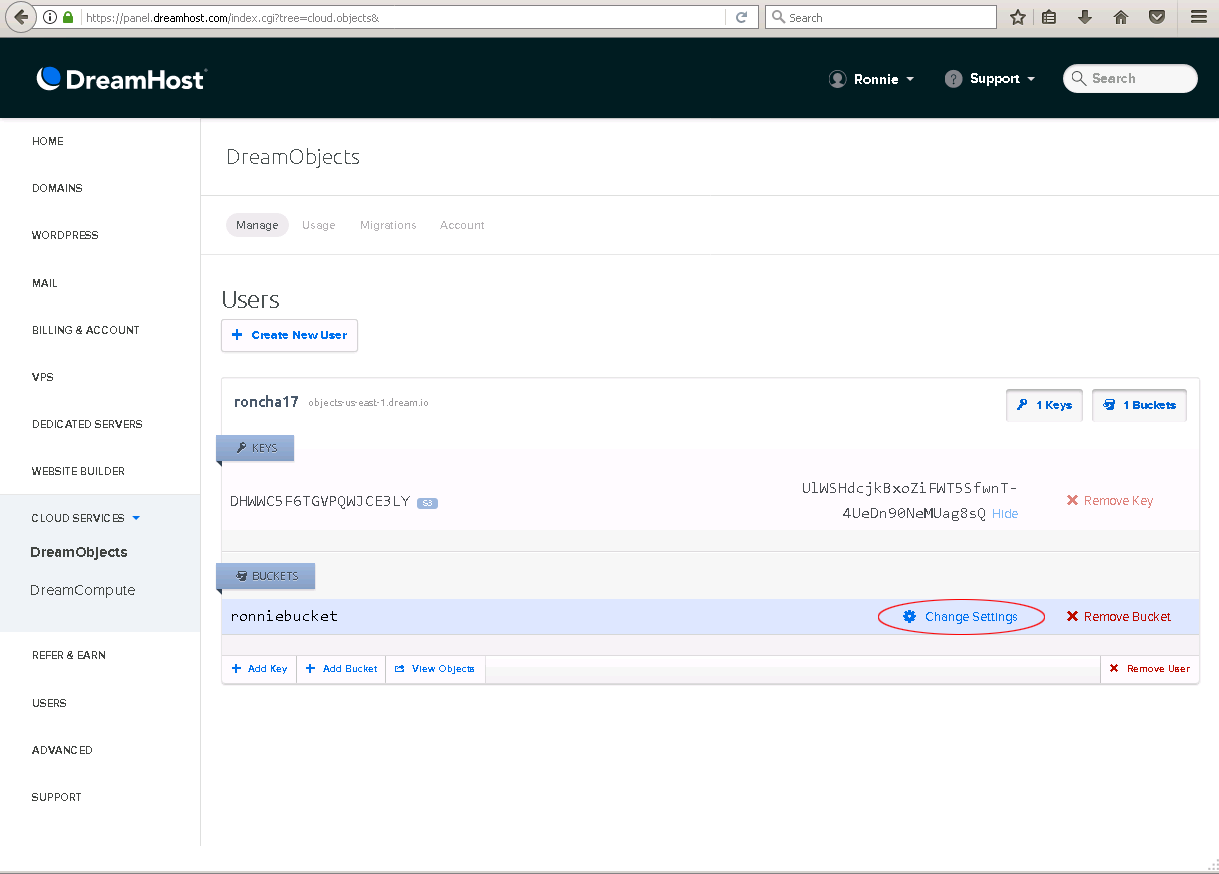Open the bookmarks list icon
1219x874 pixels.
[1049, 17]
